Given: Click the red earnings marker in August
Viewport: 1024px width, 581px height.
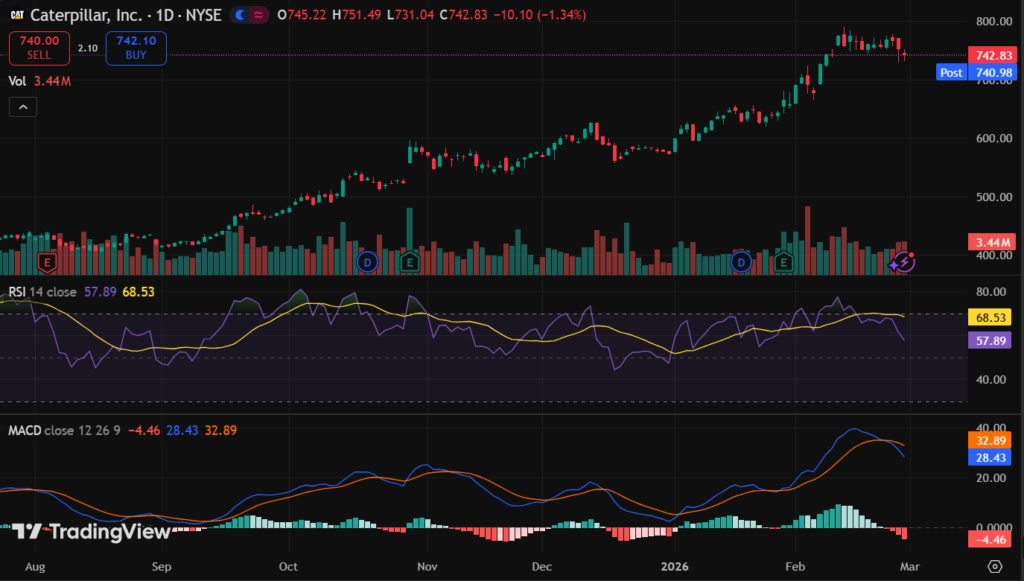Looking at the screenshot, I should pyautogui.click(x=45, y=262).
